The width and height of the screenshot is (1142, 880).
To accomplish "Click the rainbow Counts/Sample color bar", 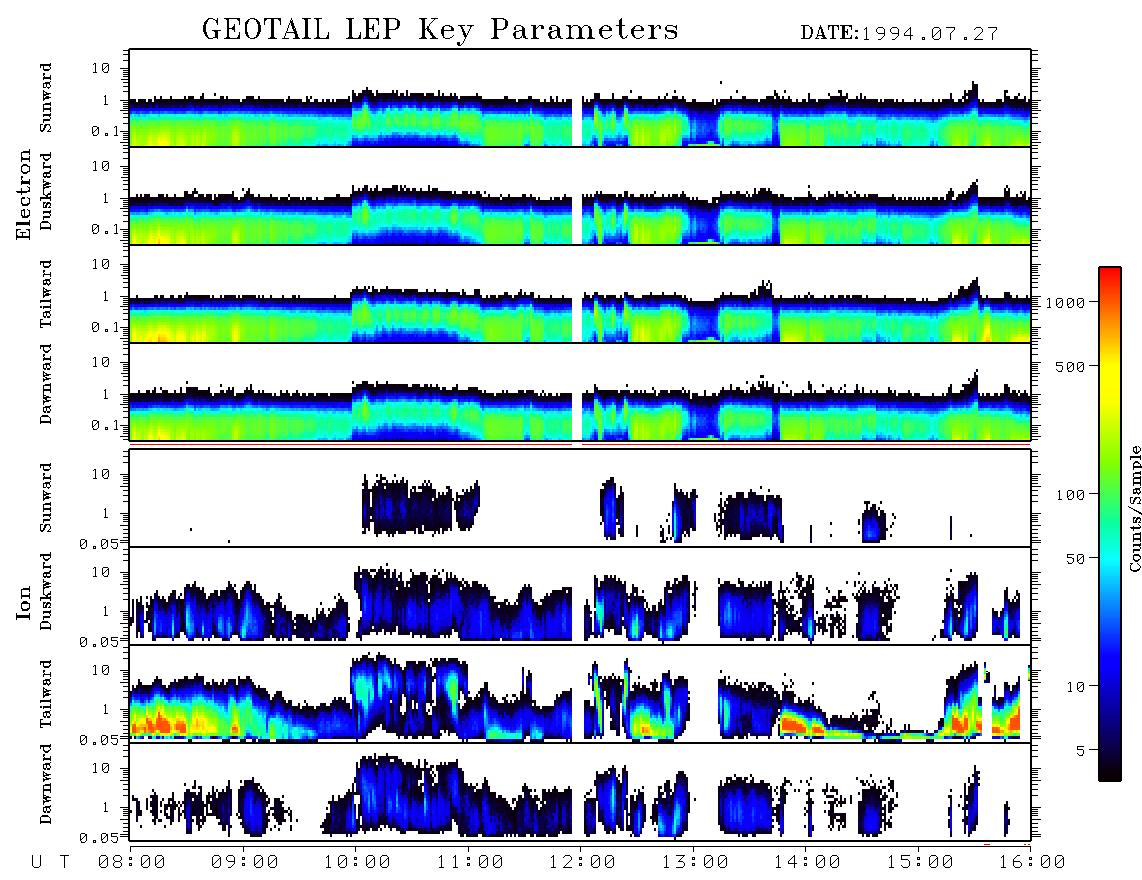I will [x=1110, y=524].
